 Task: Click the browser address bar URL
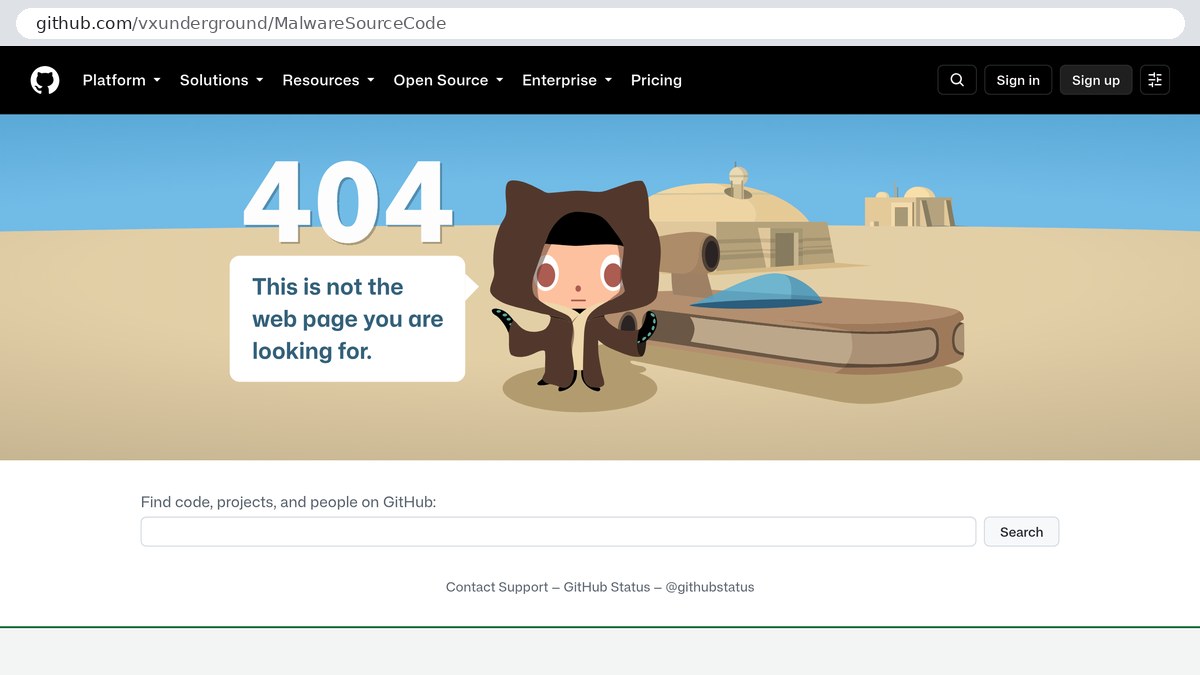pyautogui.click(x=241, y=23)
